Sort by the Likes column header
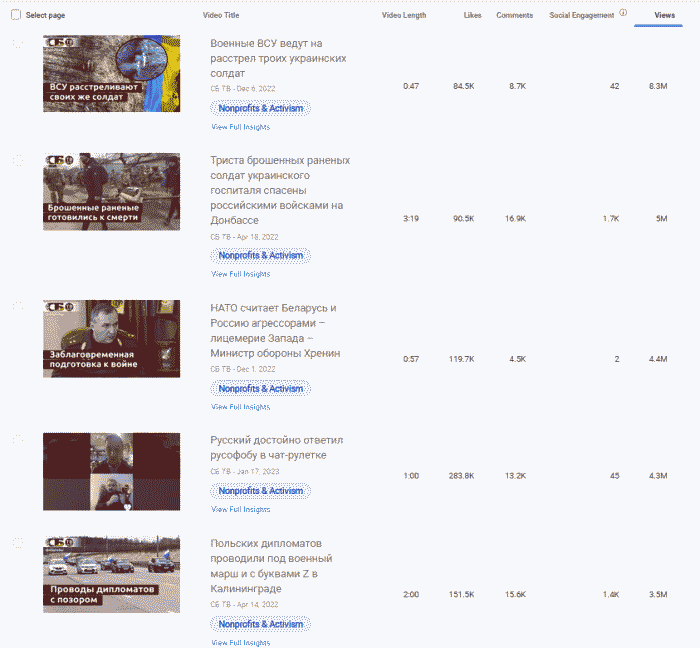This screenshot has width=700, height=648. [472, 15]
